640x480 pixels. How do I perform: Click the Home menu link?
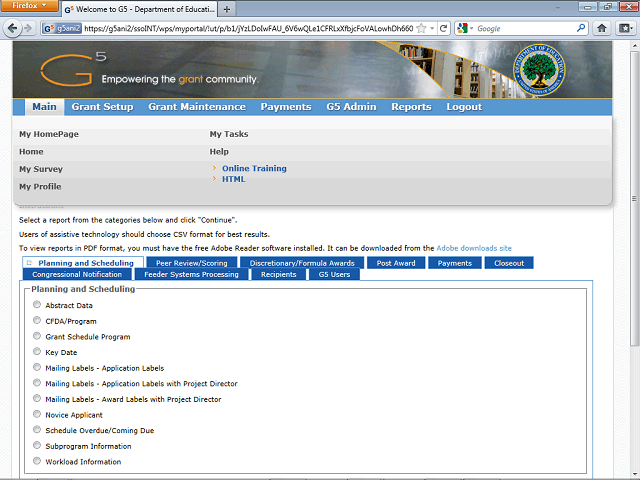click(x=31, y=151)
